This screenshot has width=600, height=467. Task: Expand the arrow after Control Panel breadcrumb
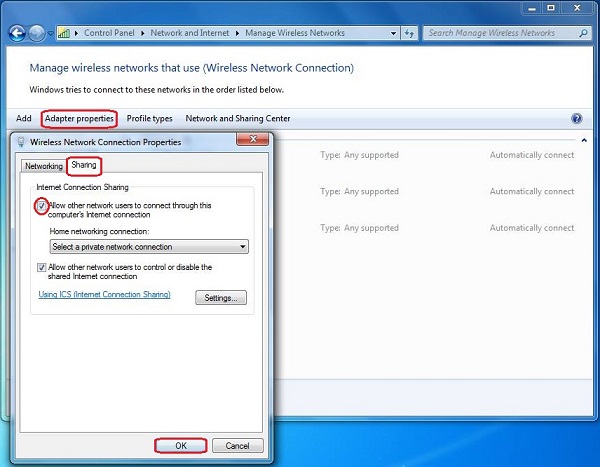143,33
